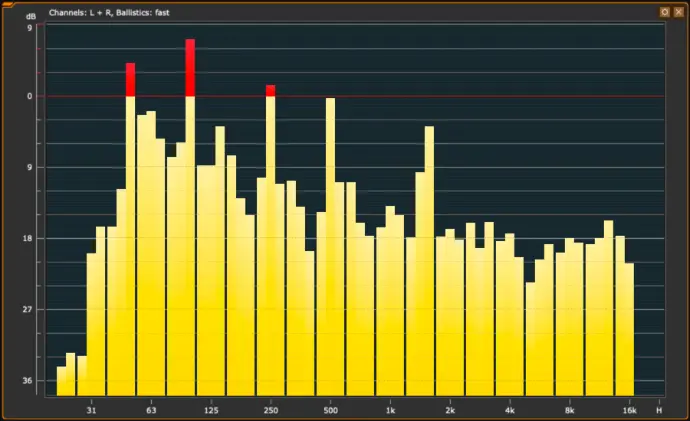The image size is (690, 421).
Task: Click the 63 Hz frequency axis label
Action: [x=151, y=410]
